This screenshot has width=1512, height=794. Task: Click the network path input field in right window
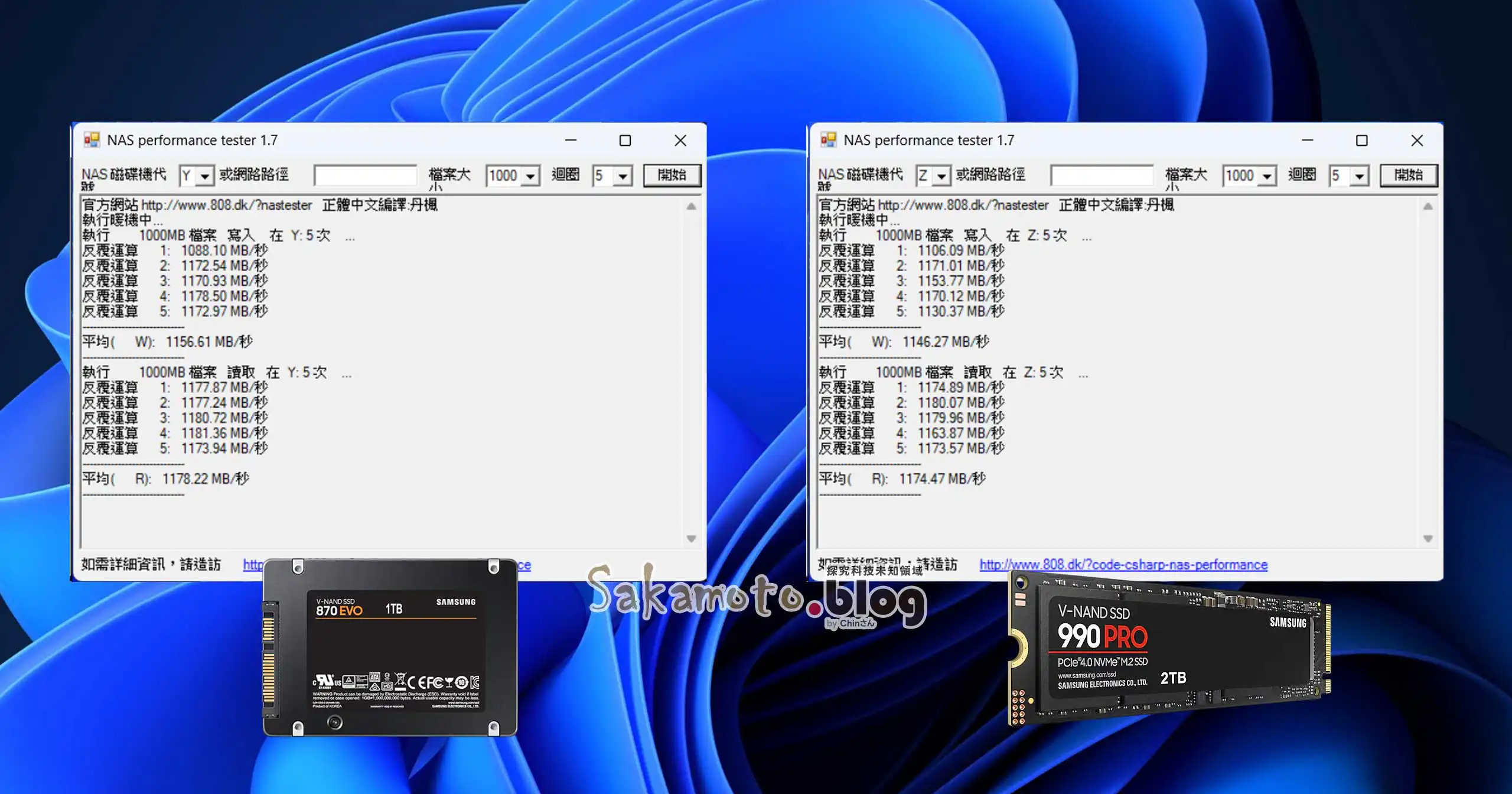[1102, 175]
